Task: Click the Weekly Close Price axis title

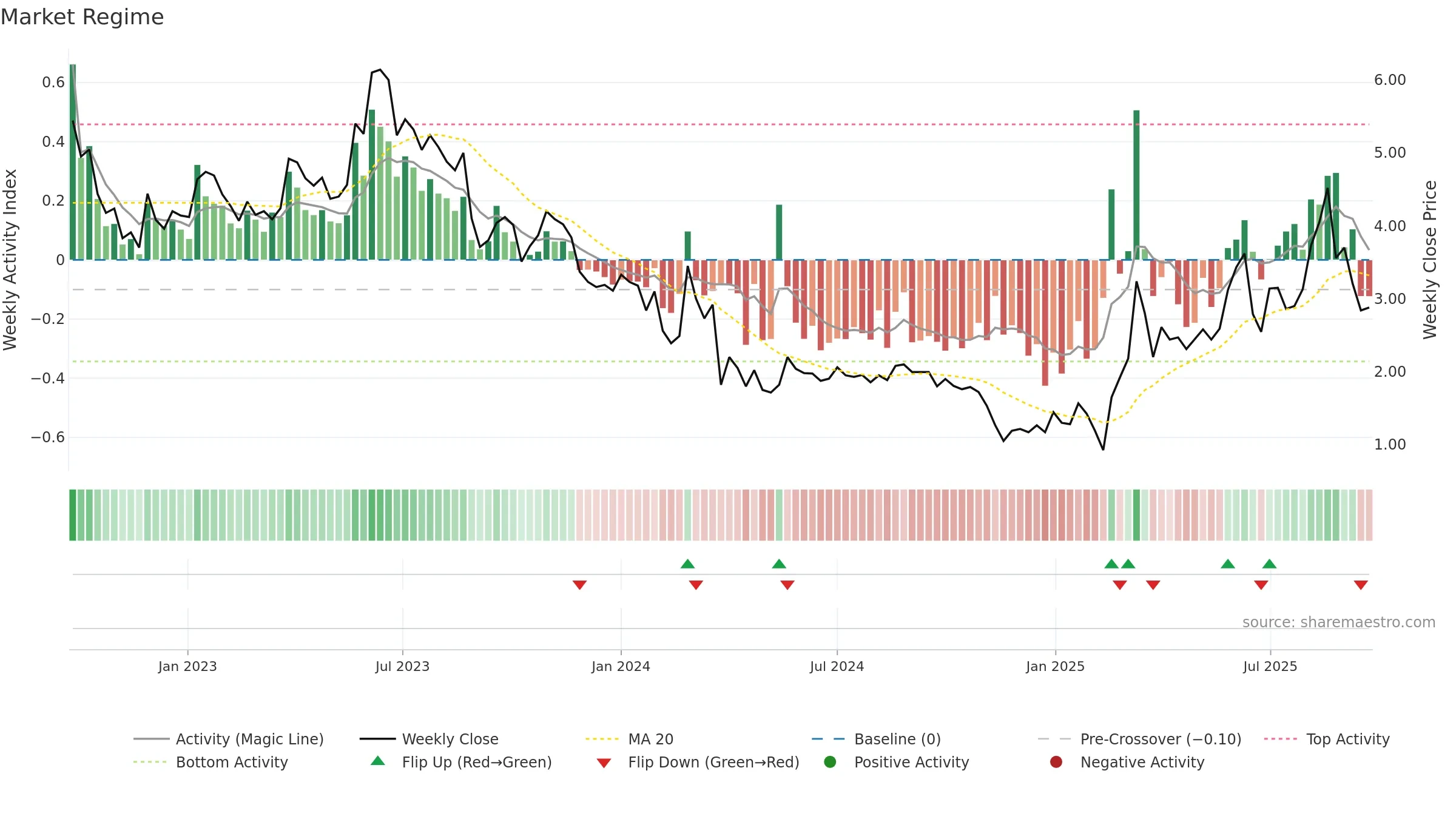Action: click(1430, 260)
